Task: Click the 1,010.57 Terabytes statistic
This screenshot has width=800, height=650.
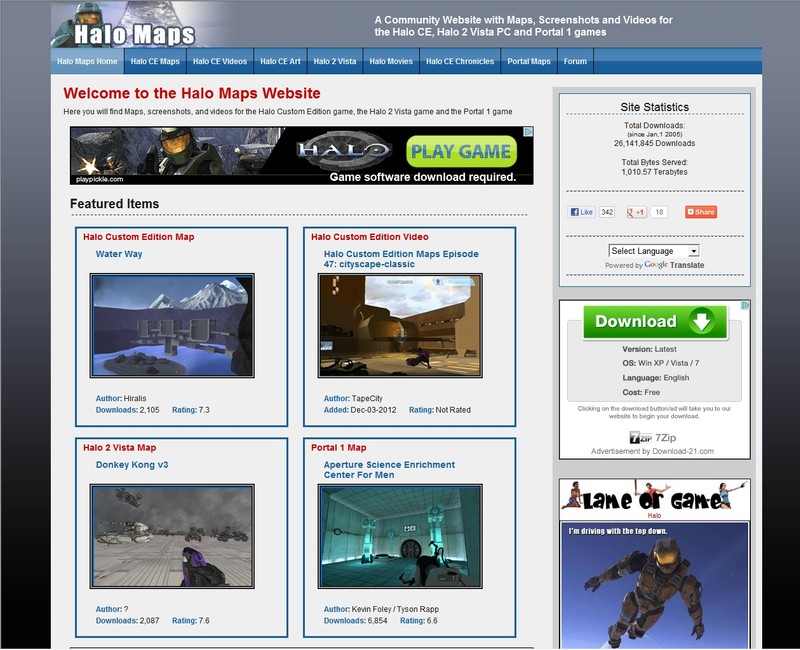Action: click(x=654, y=172)
